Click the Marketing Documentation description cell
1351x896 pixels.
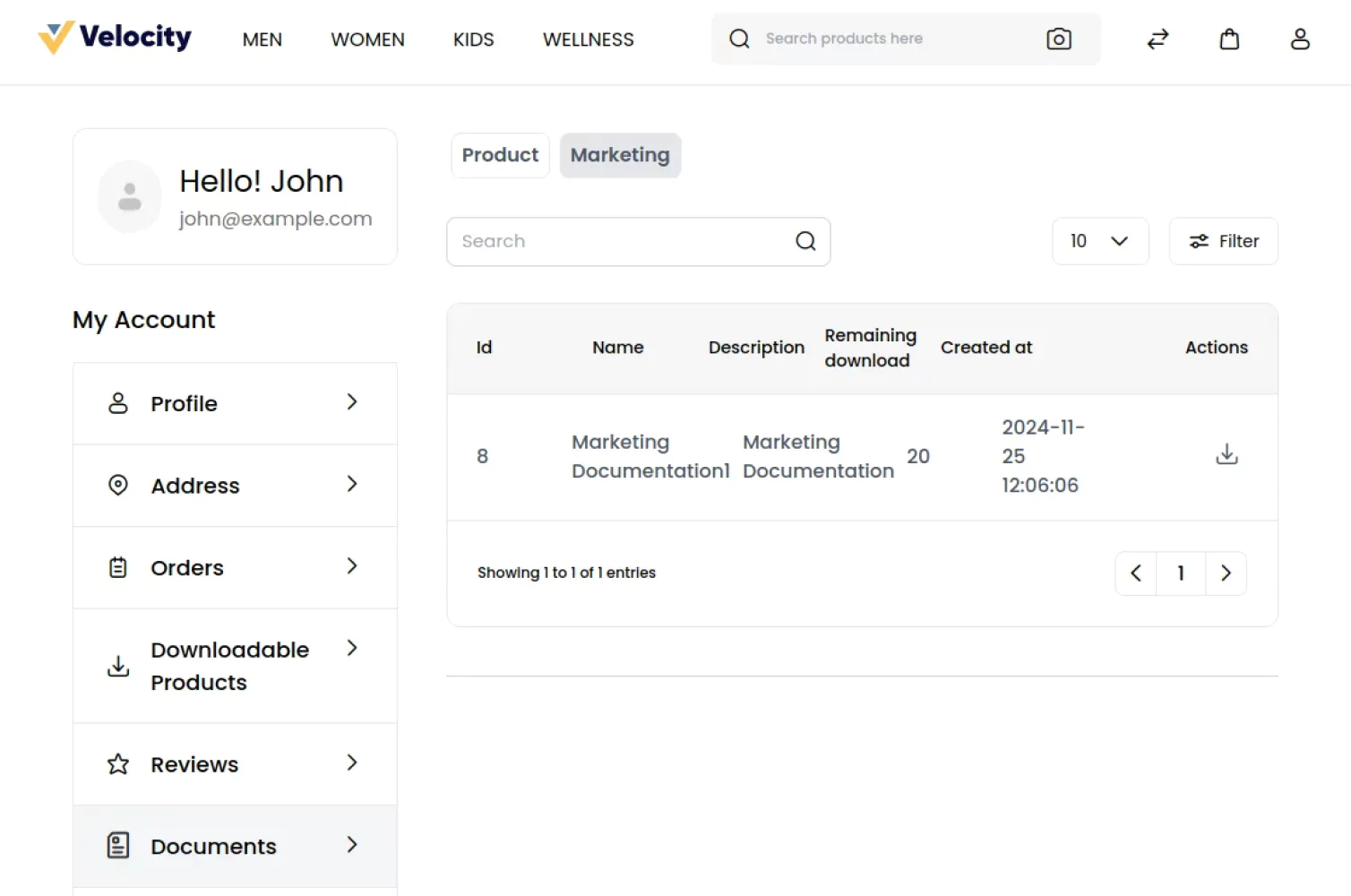[818, 456]
